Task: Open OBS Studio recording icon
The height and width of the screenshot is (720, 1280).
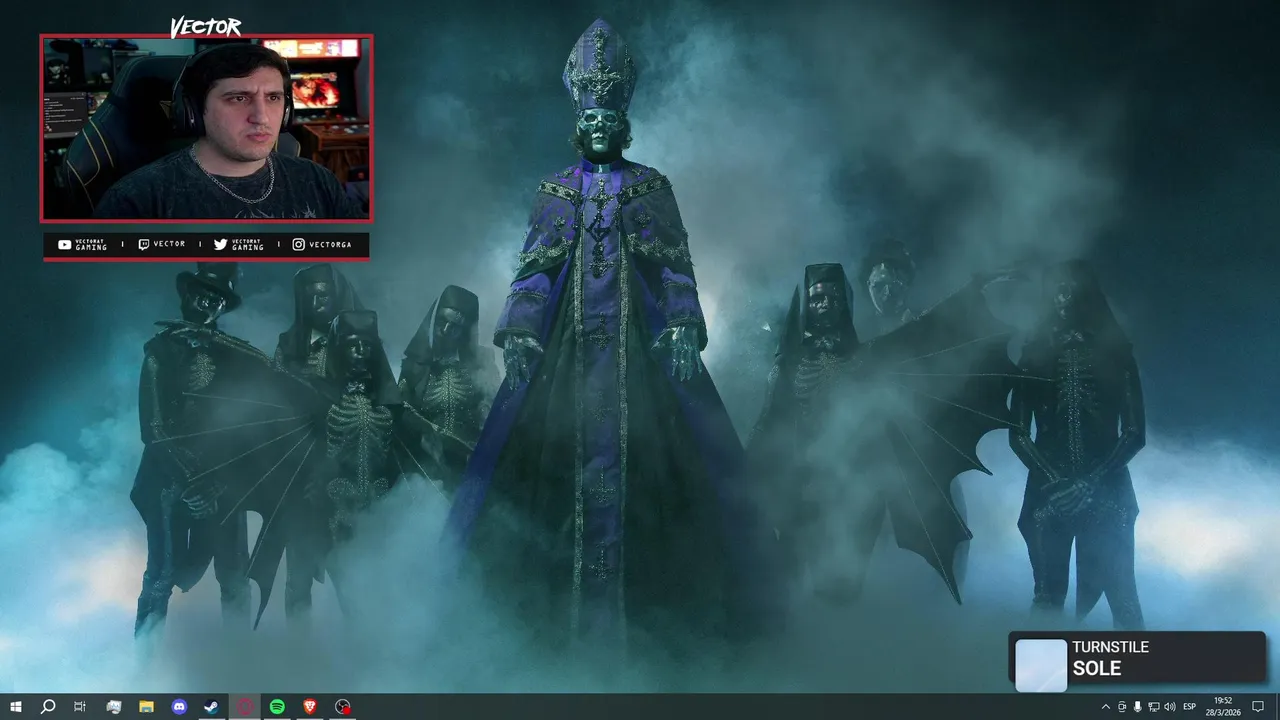Action: tap(343, 707)
